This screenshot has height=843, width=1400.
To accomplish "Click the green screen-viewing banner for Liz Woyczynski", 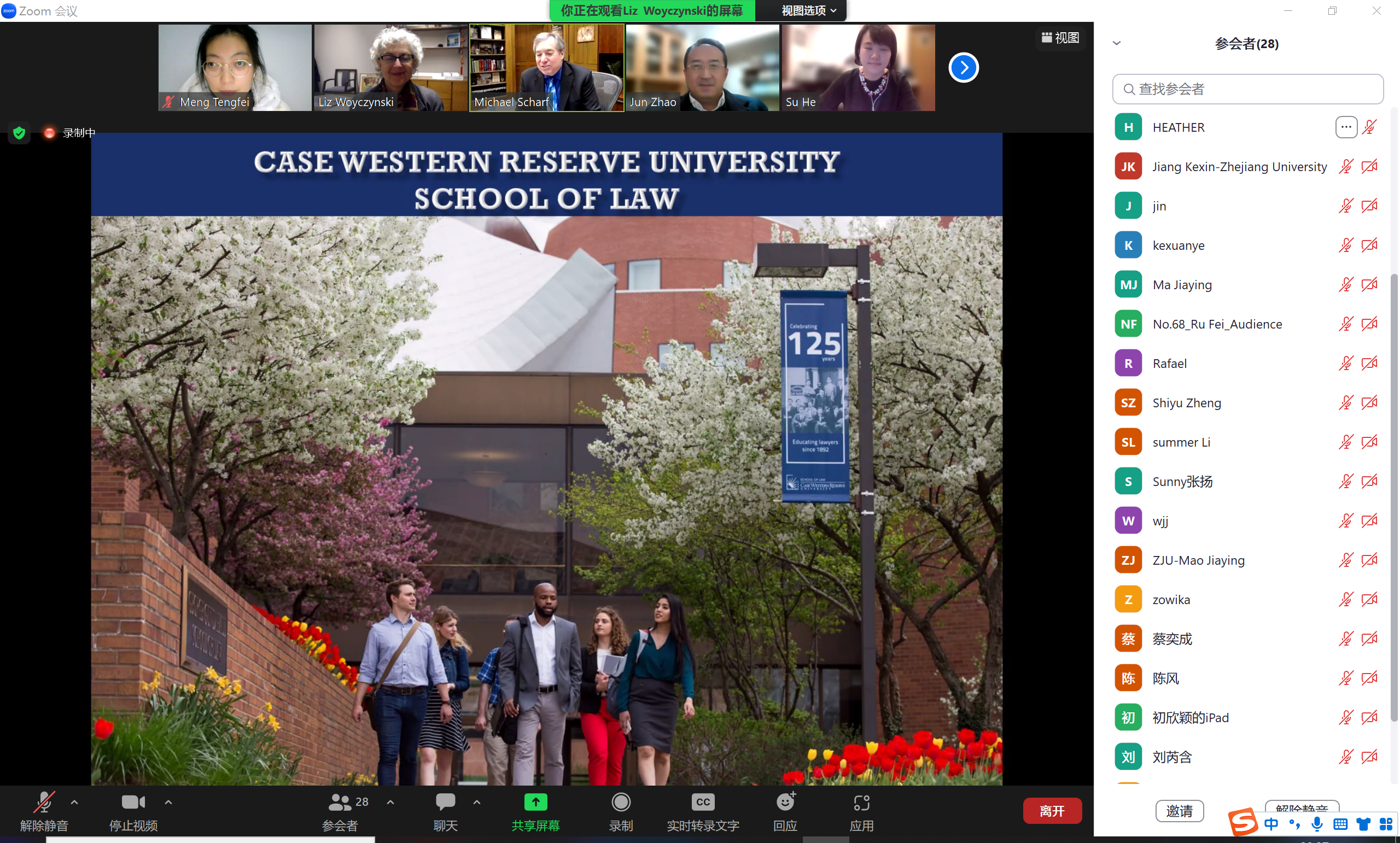I will click(x=652, y=10).
